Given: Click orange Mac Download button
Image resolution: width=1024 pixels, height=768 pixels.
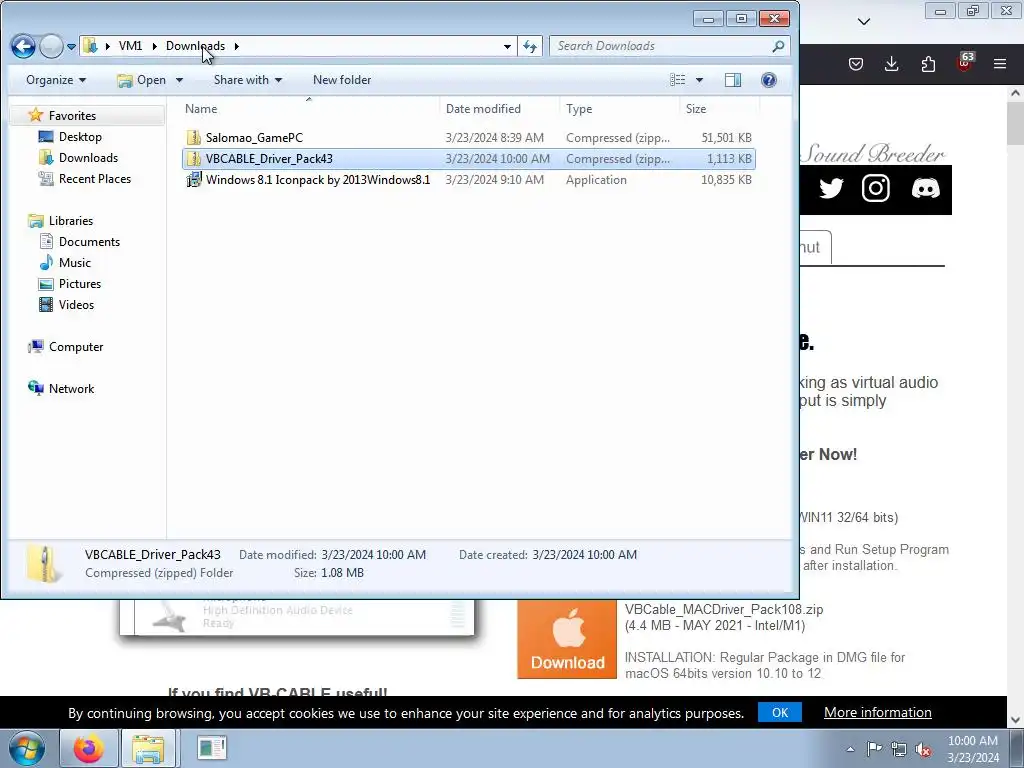Looking at the screenshot, I should pos(567,639).
